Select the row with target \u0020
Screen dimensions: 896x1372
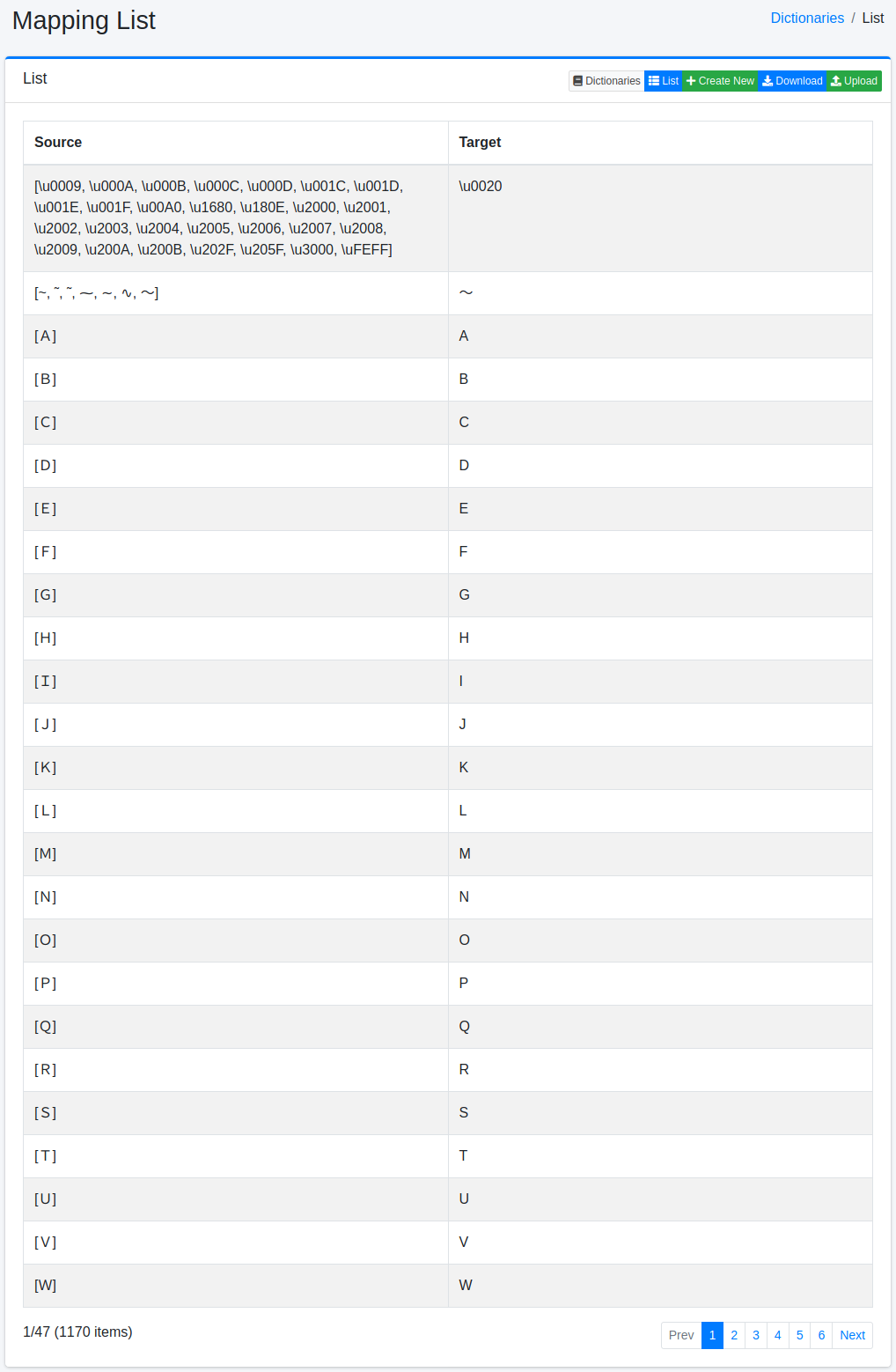(x=481, y=187)
